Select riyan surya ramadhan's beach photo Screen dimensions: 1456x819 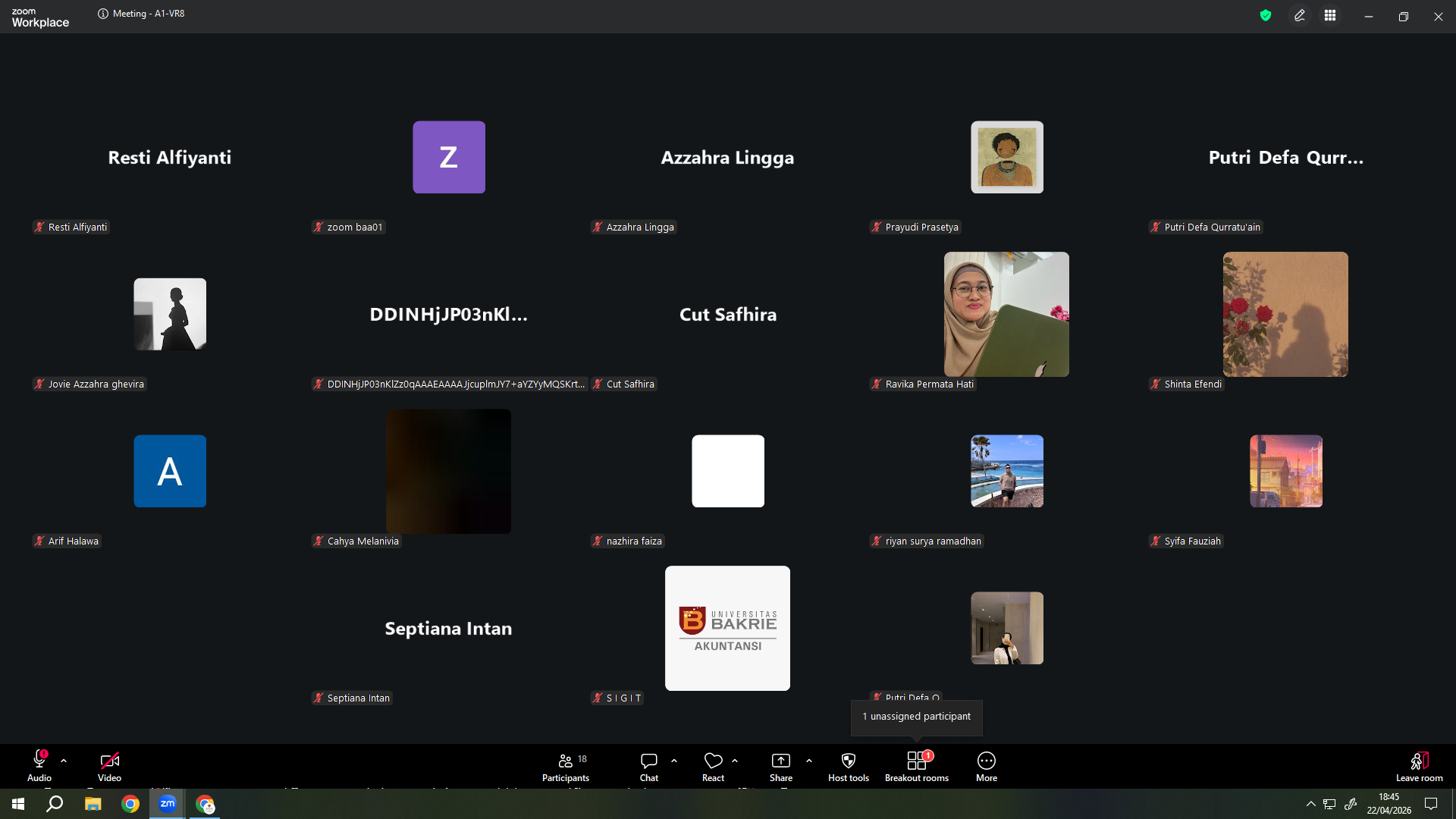[1007, 471]
